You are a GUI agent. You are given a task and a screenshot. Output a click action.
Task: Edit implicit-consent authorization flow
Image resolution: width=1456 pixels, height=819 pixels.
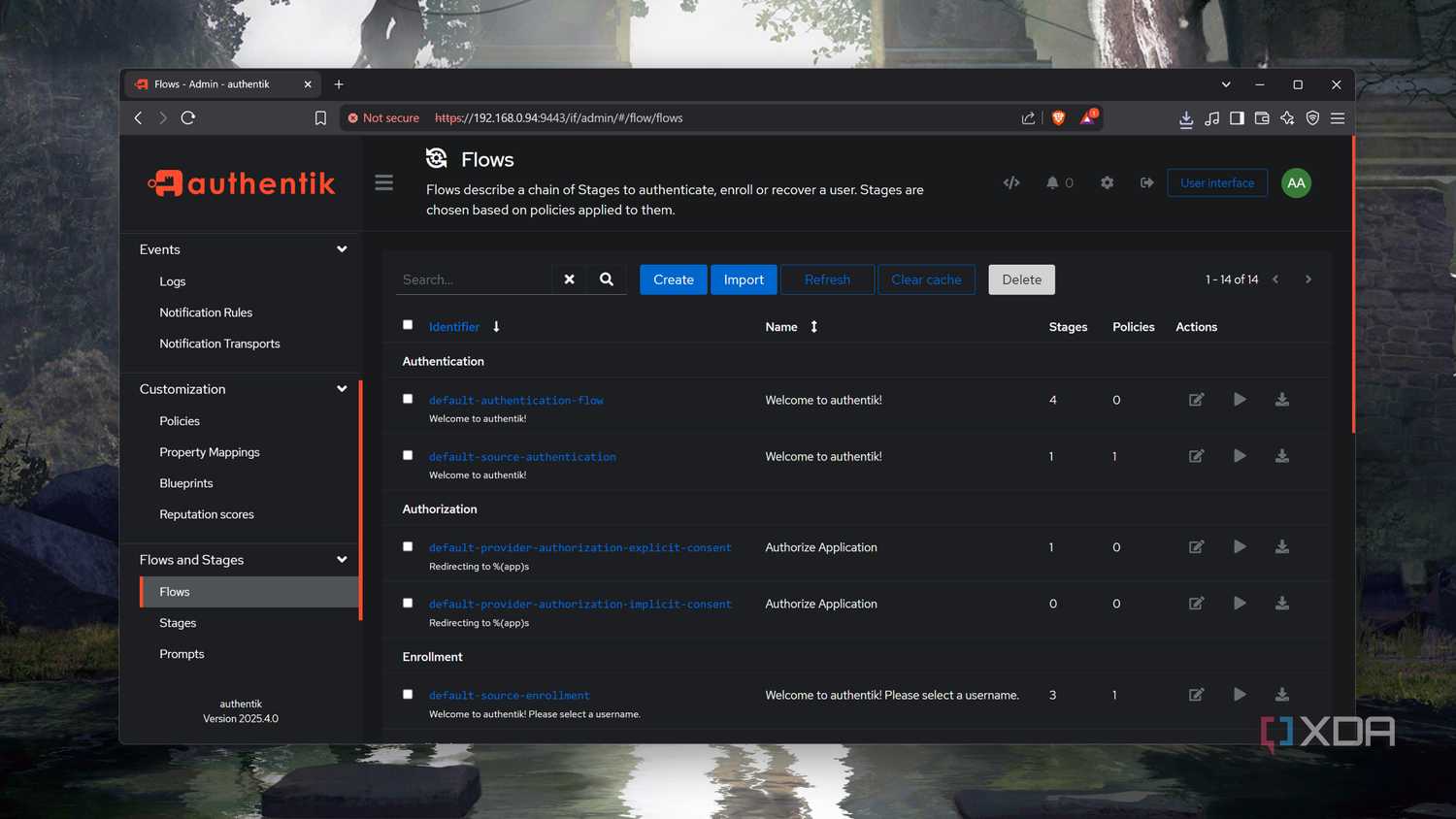point(1196,604)
